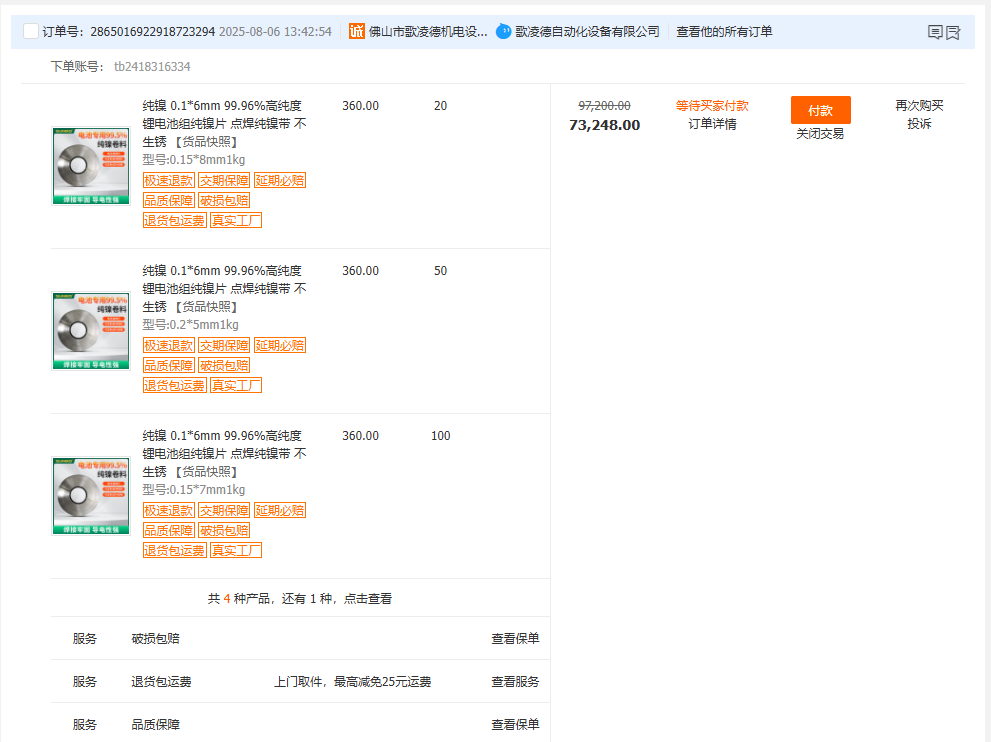Click 交期保障 tag on 0.15*8mm1kg item
This screenshot has height=742, width=991.
[x=224, y=180]
